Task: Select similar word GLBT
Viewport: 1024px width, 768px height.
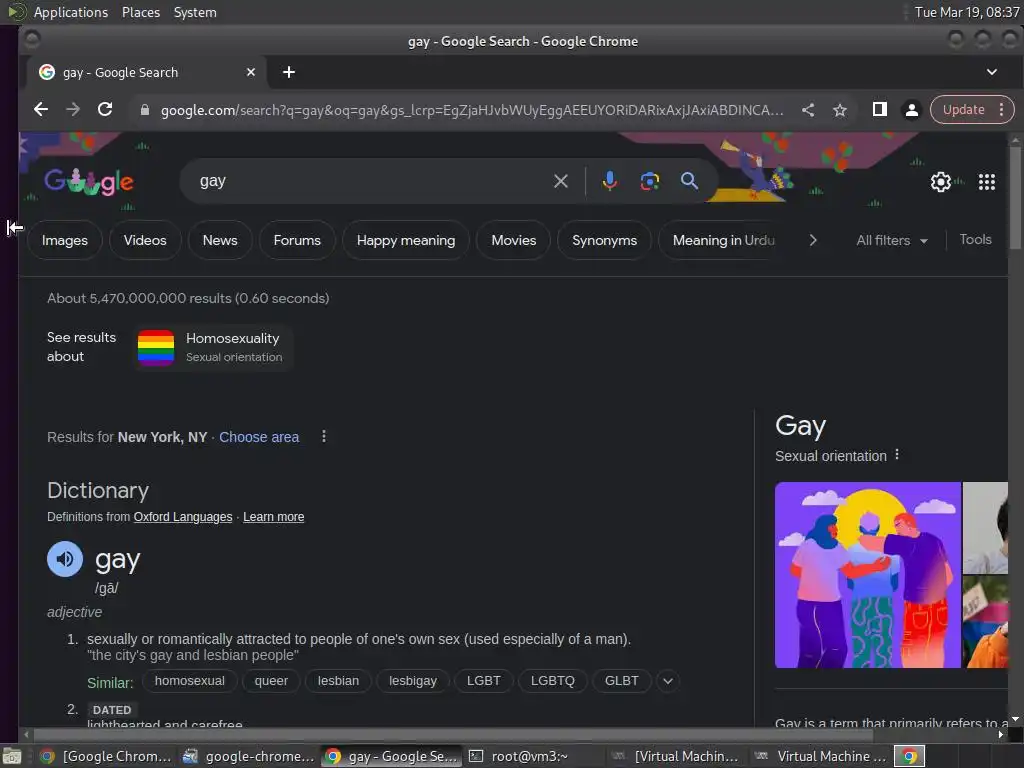Action: click(x=621, y=680)
